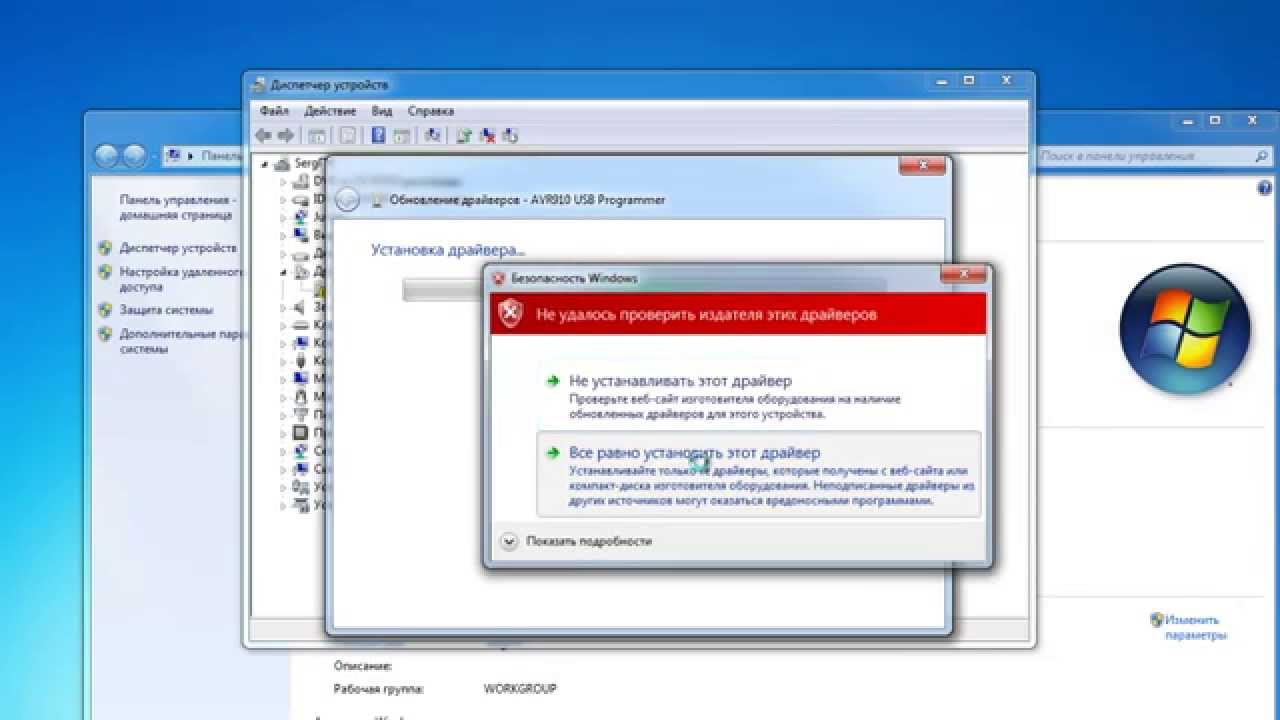Click the Scan for hardware changes toolbar icon
This screenshot has height=720, width=1280.
click(x=432, y=135)
